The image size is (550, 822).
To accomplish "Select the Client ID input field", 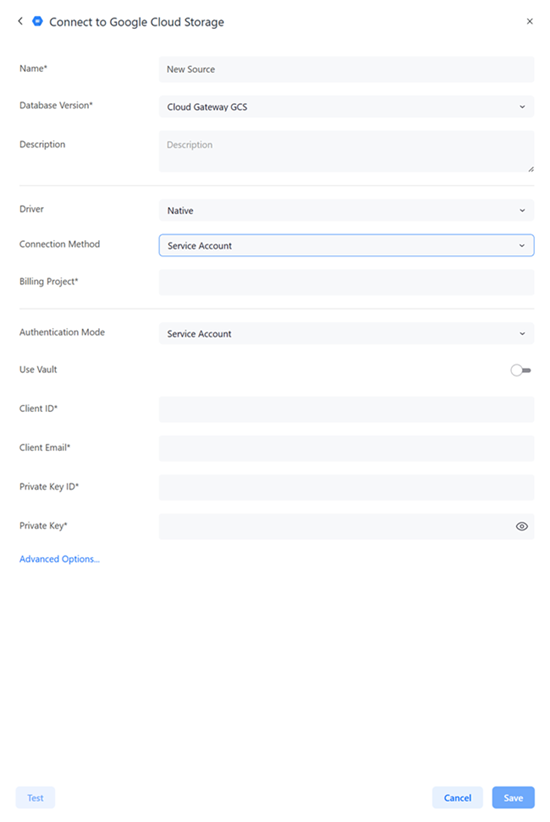I will 347,409.
